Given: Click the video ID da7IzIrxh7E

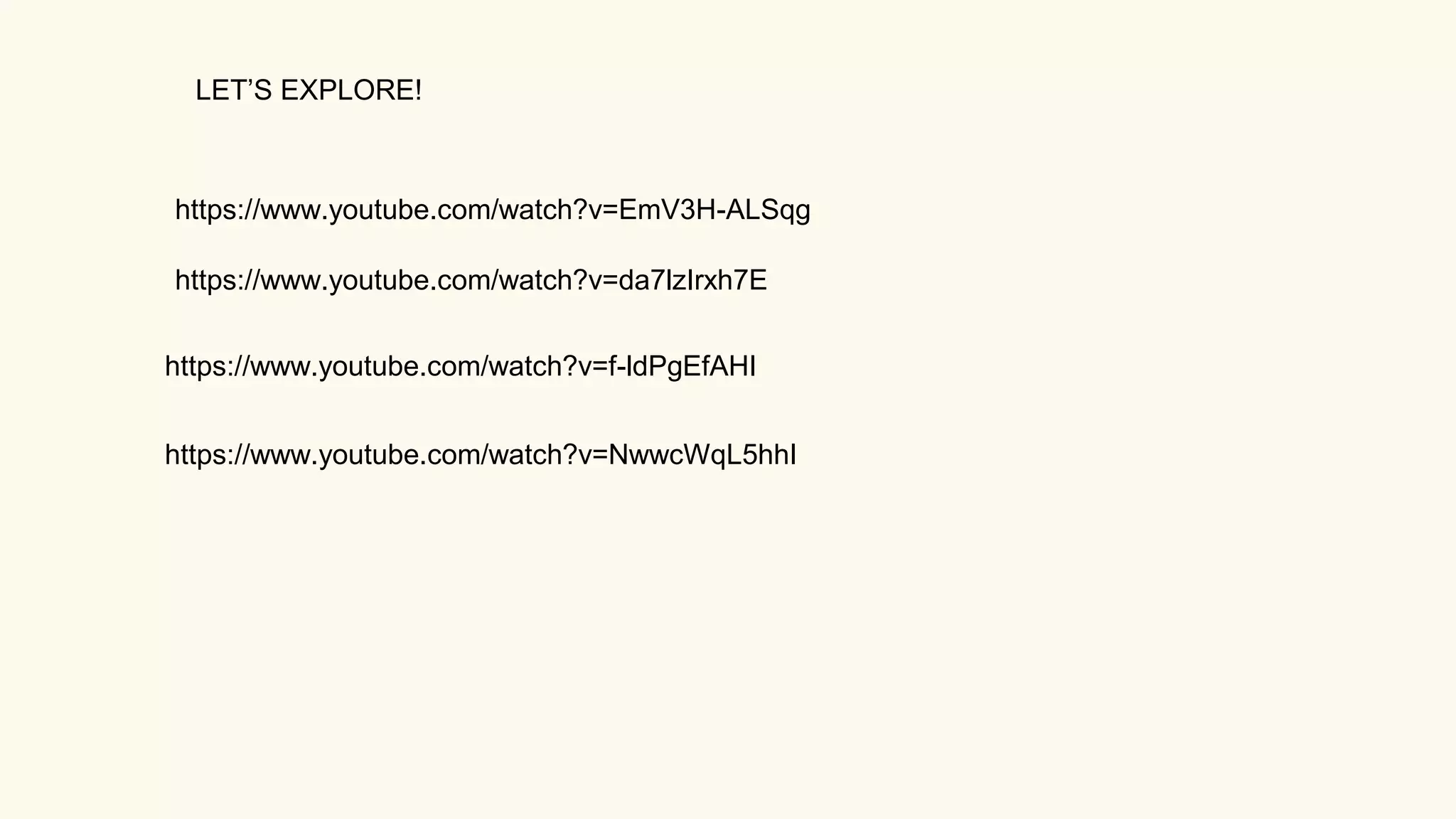Looking at the screenshot, I should [x=692, y=281].
